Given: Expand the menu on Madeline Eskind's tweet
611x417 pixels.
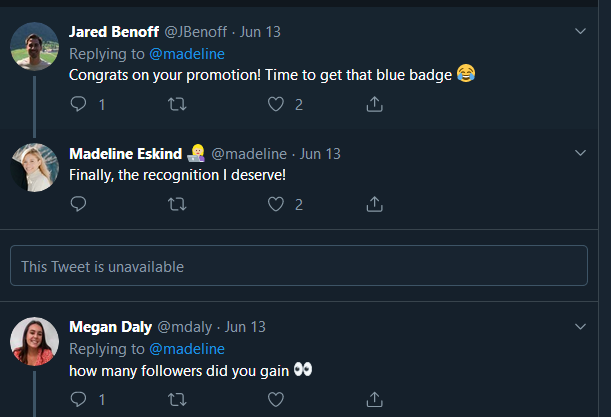Looking at the screenshot, I should (x=582, y=153).
